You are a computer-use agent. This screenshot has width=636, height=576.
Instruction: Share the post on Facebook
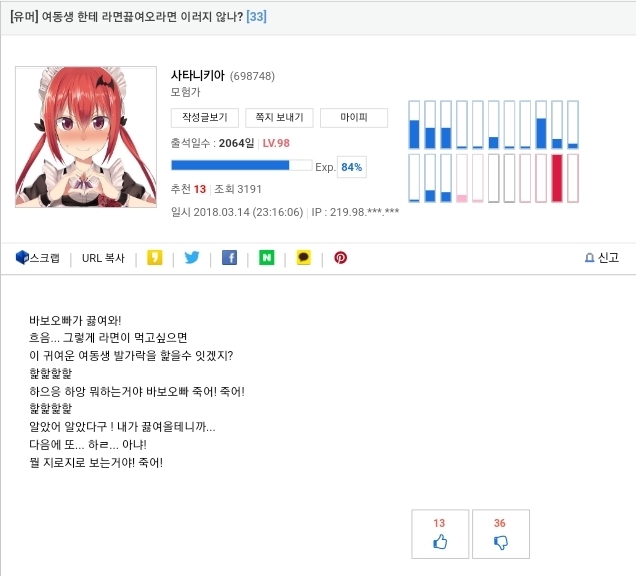229,258
